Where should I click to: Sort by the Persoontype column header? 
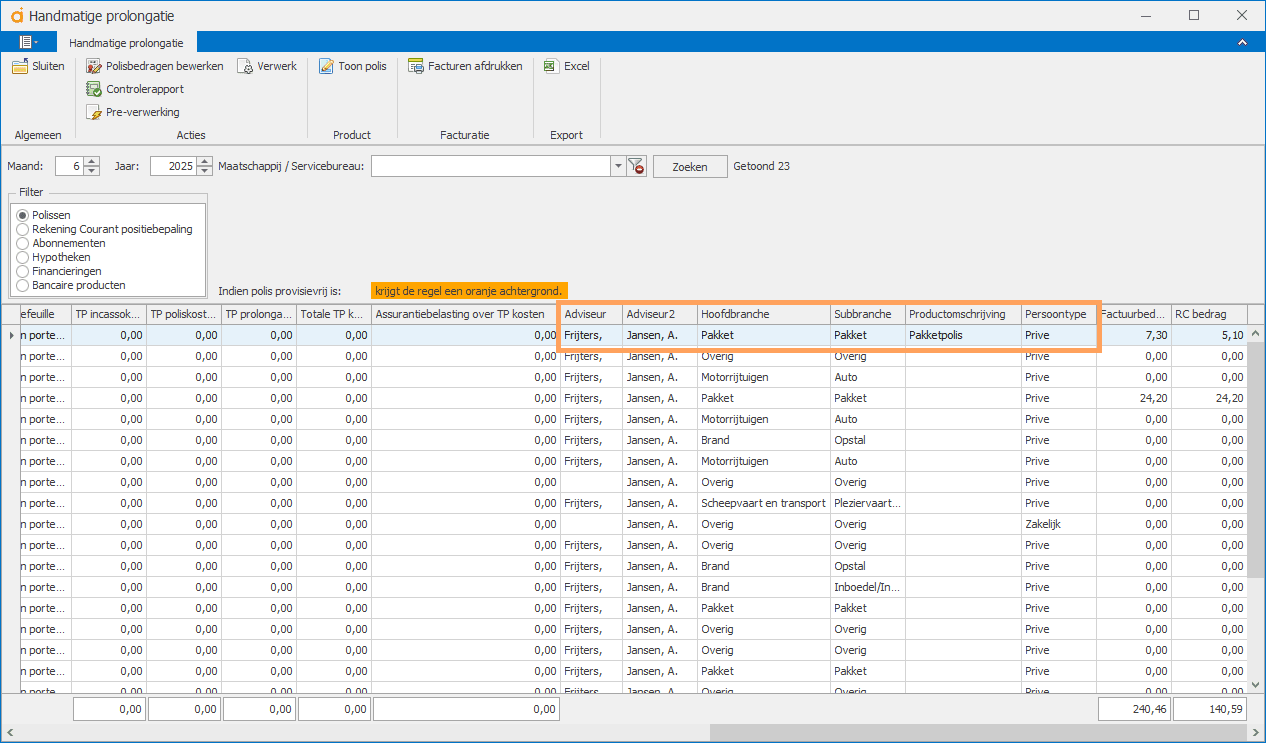(1059, 314)
